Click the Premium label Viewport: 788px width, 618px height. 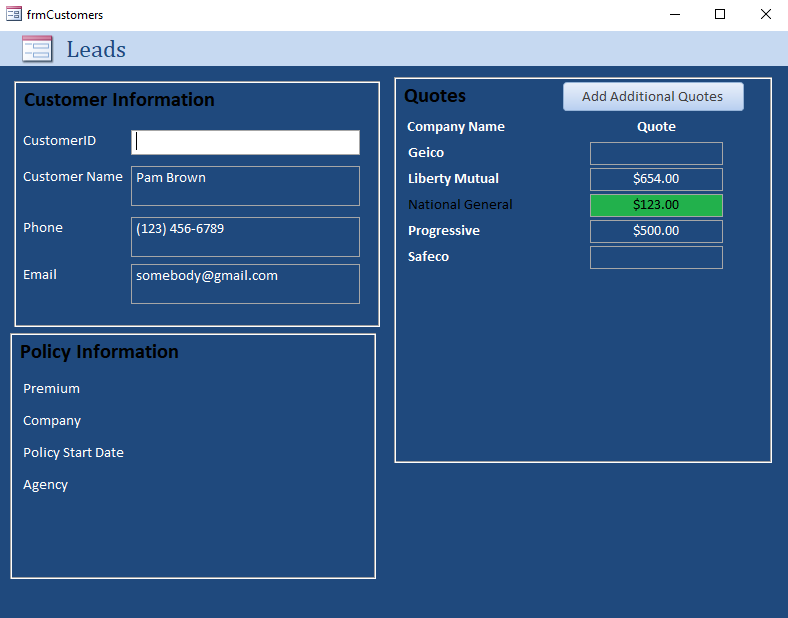pos(51,389)
